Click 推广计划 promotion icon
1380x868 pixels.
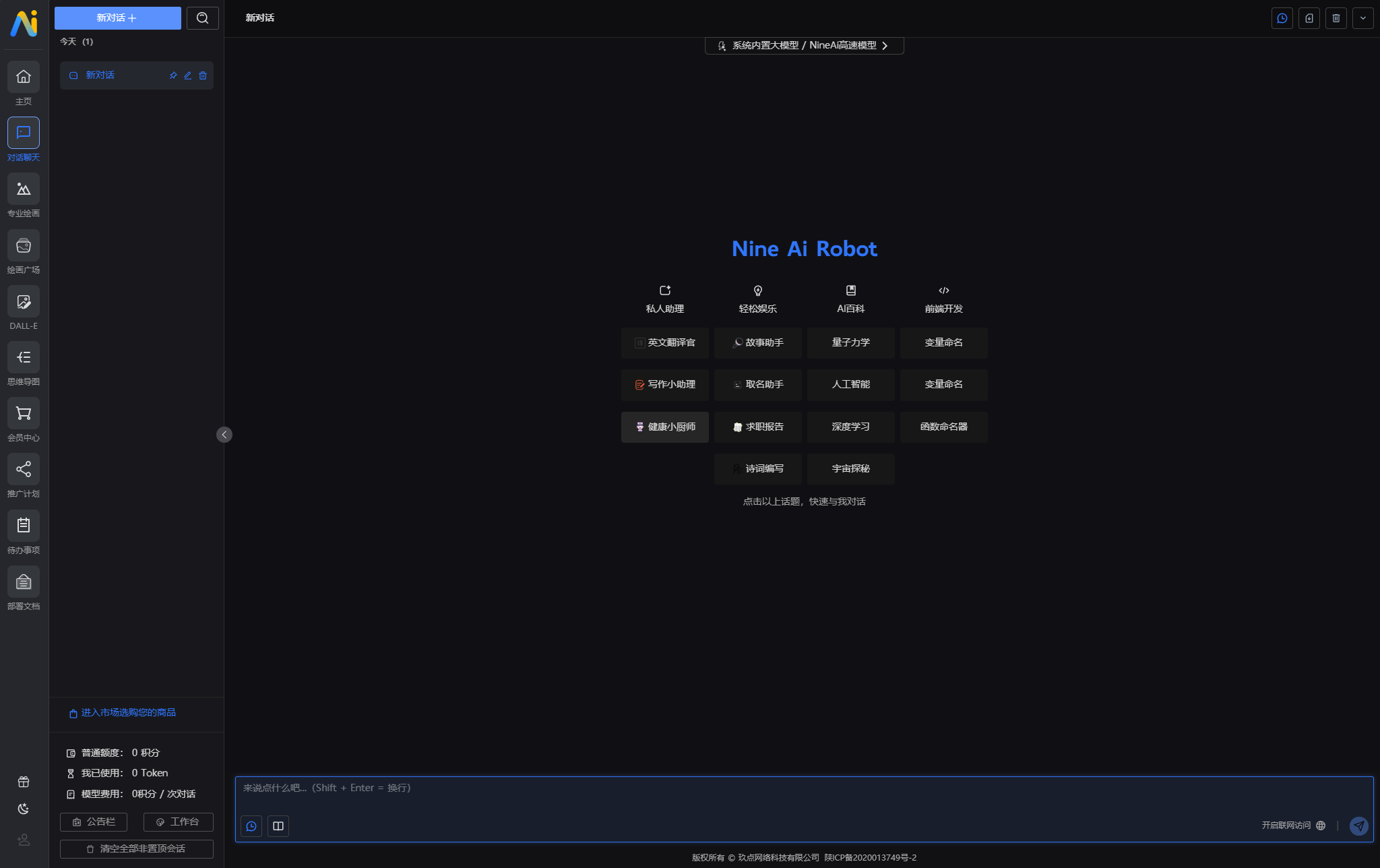24,469
